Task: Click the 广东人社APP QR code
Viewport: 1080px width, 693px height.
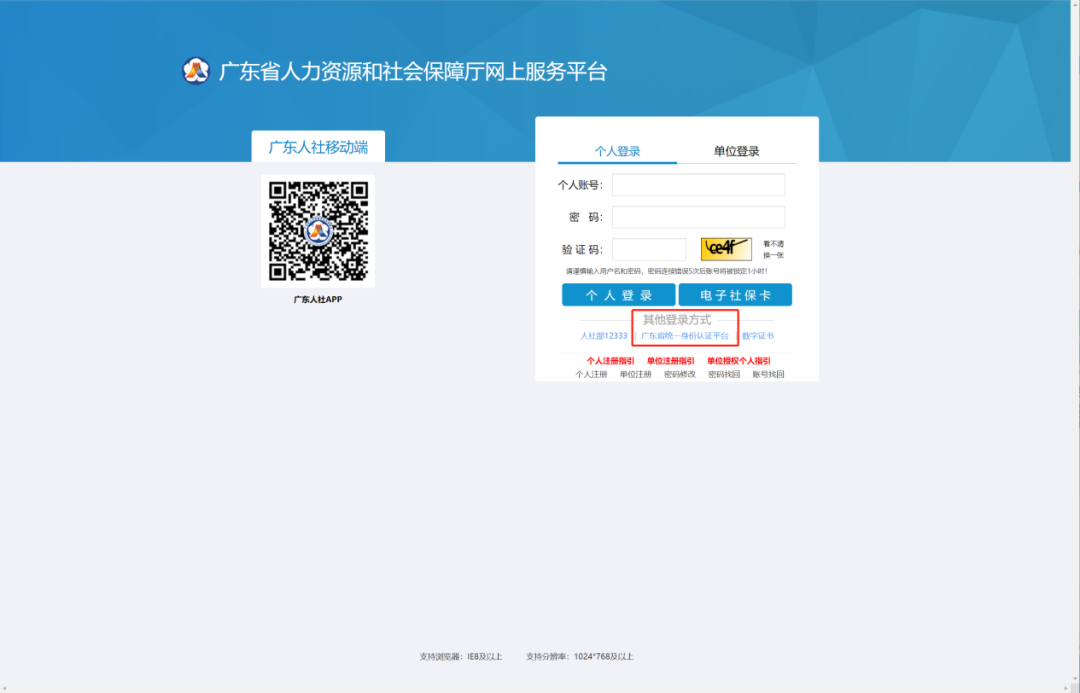Action: pyautogui.click(x=318, y=231)
